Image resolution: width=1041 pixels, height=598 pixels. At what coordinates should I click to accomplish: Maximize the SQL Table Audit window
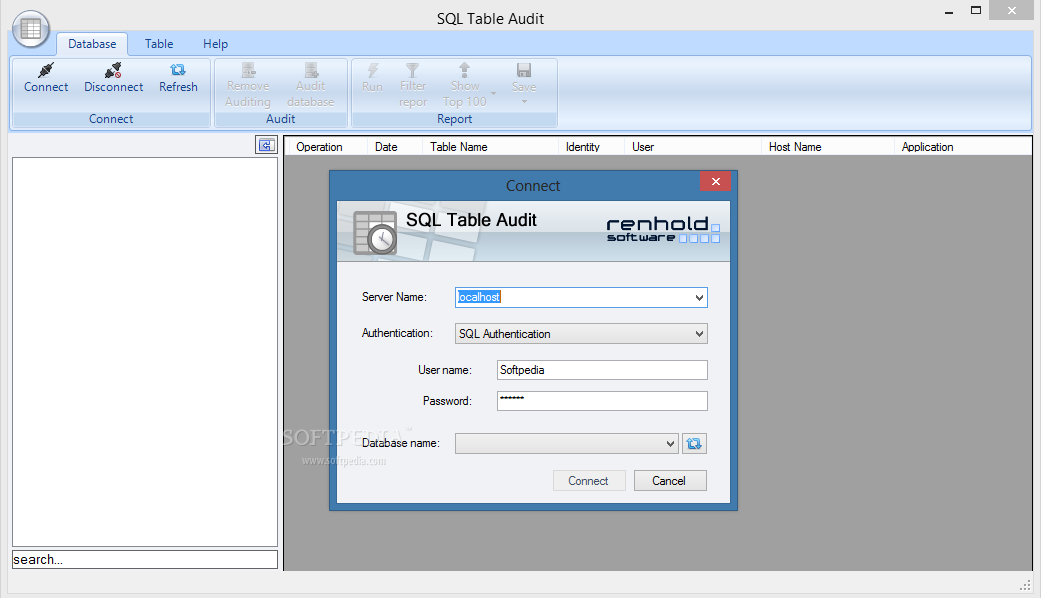pos(976,11)
